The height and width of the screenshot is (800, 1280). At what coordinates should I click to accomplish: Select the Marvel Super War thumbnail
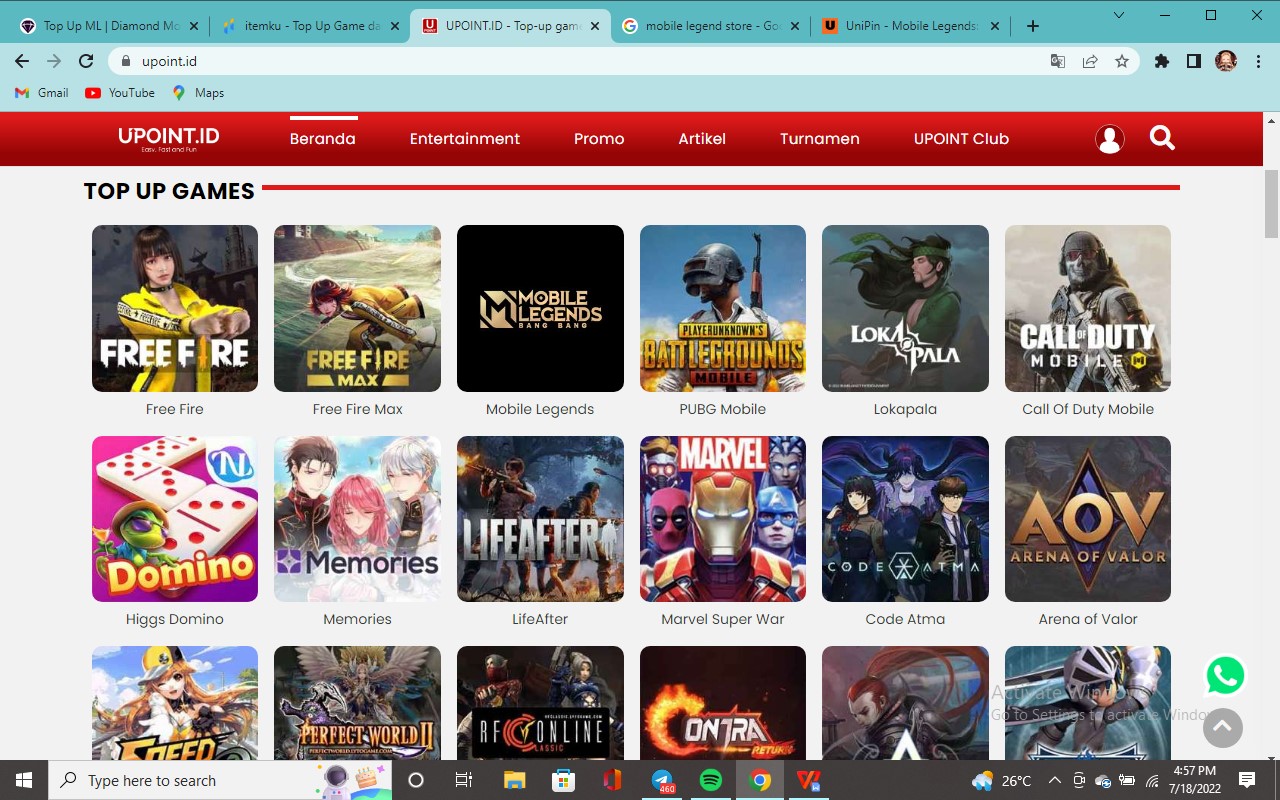(723, 519)
